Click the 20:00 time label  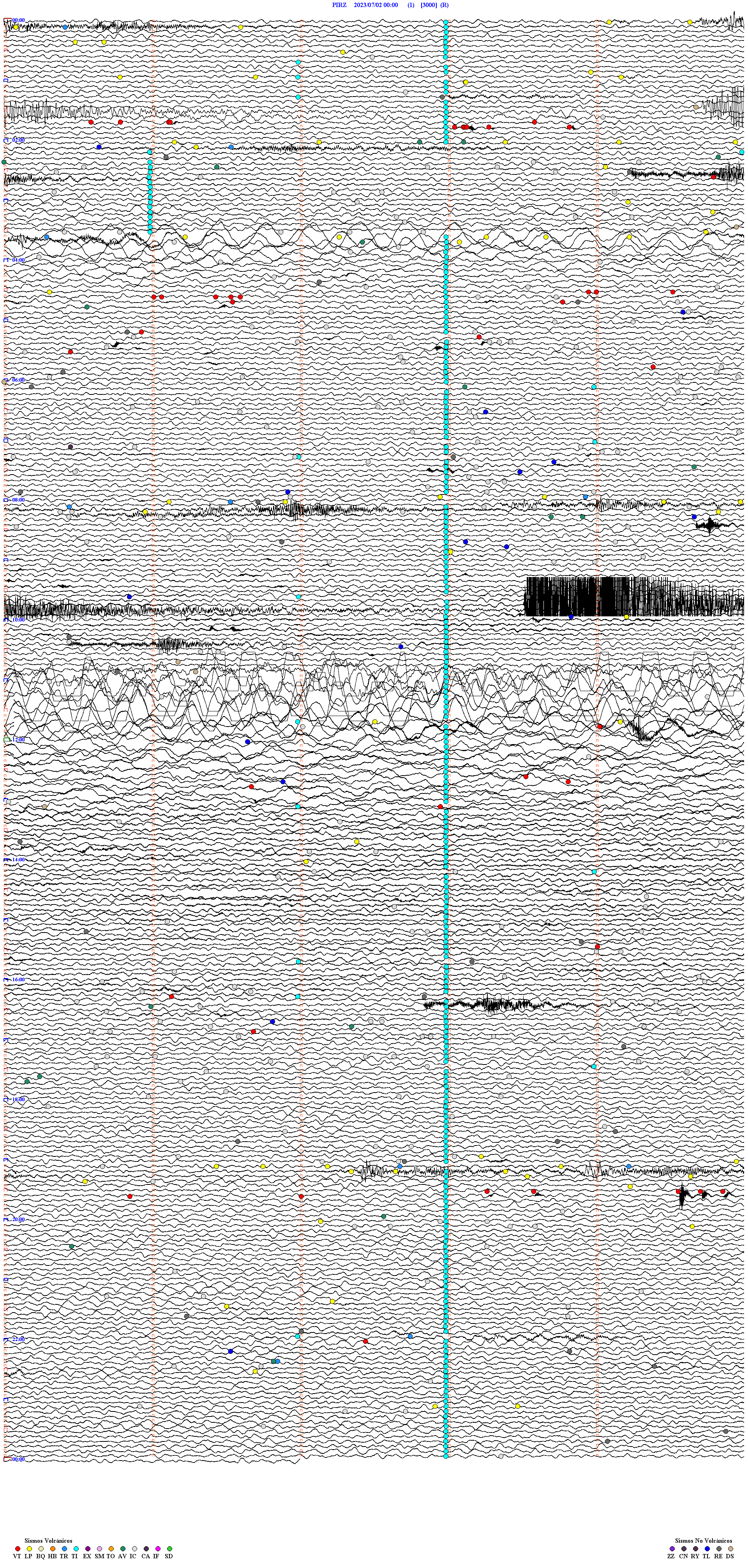point(18,1219)
